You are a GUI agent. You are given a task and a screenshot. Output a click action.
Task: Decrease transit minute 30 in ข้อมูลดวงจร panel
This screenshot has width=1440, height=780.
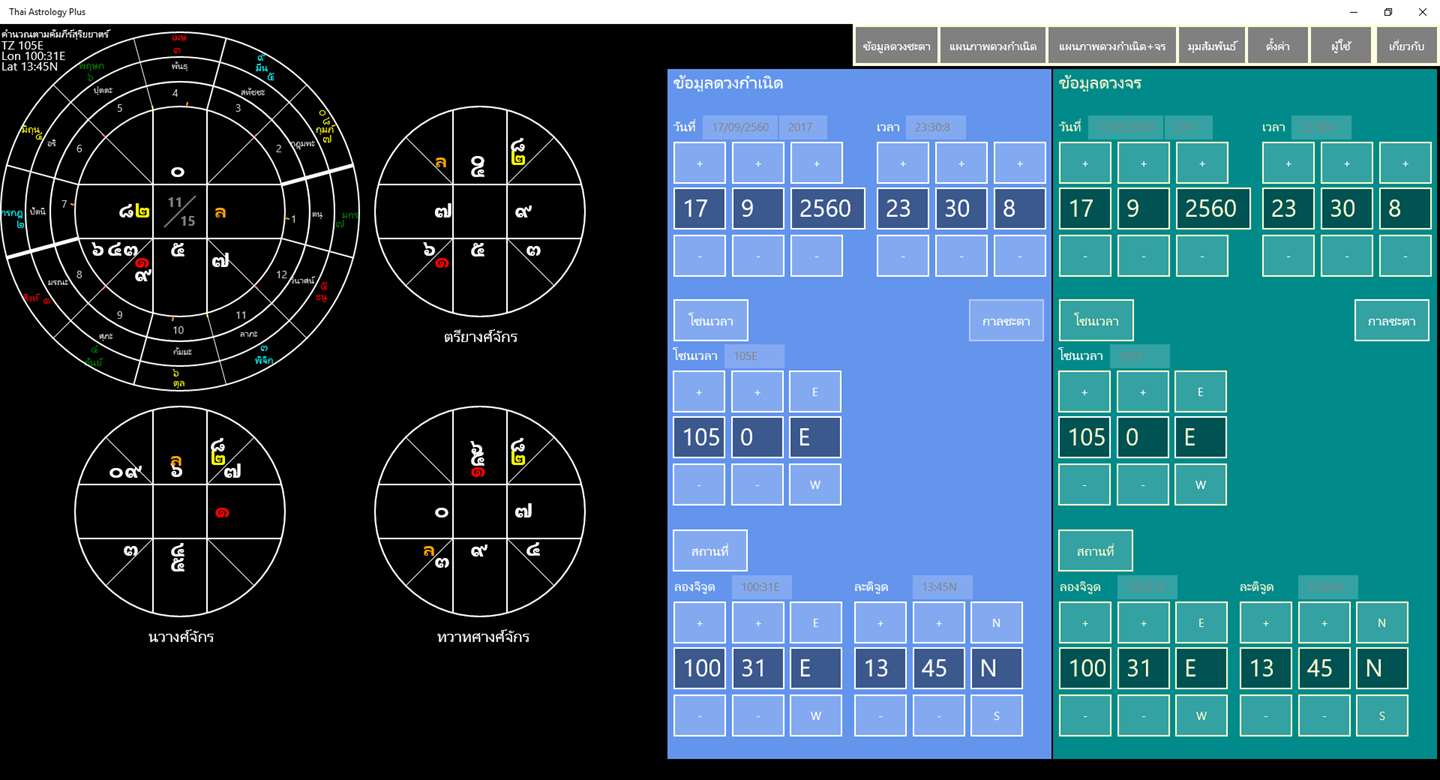pos(1346,256)
